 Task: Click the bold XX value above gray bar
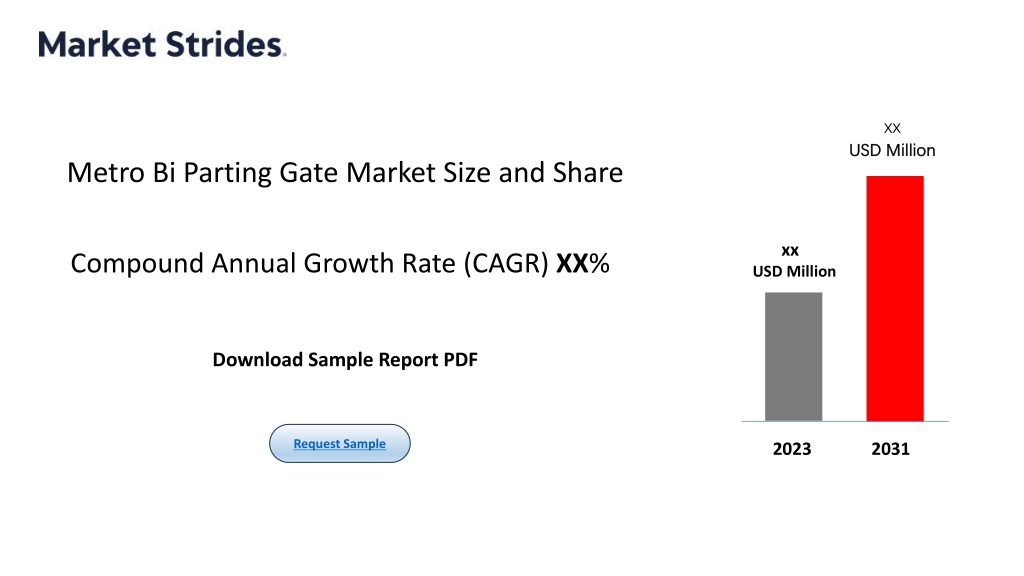[790, 251]
